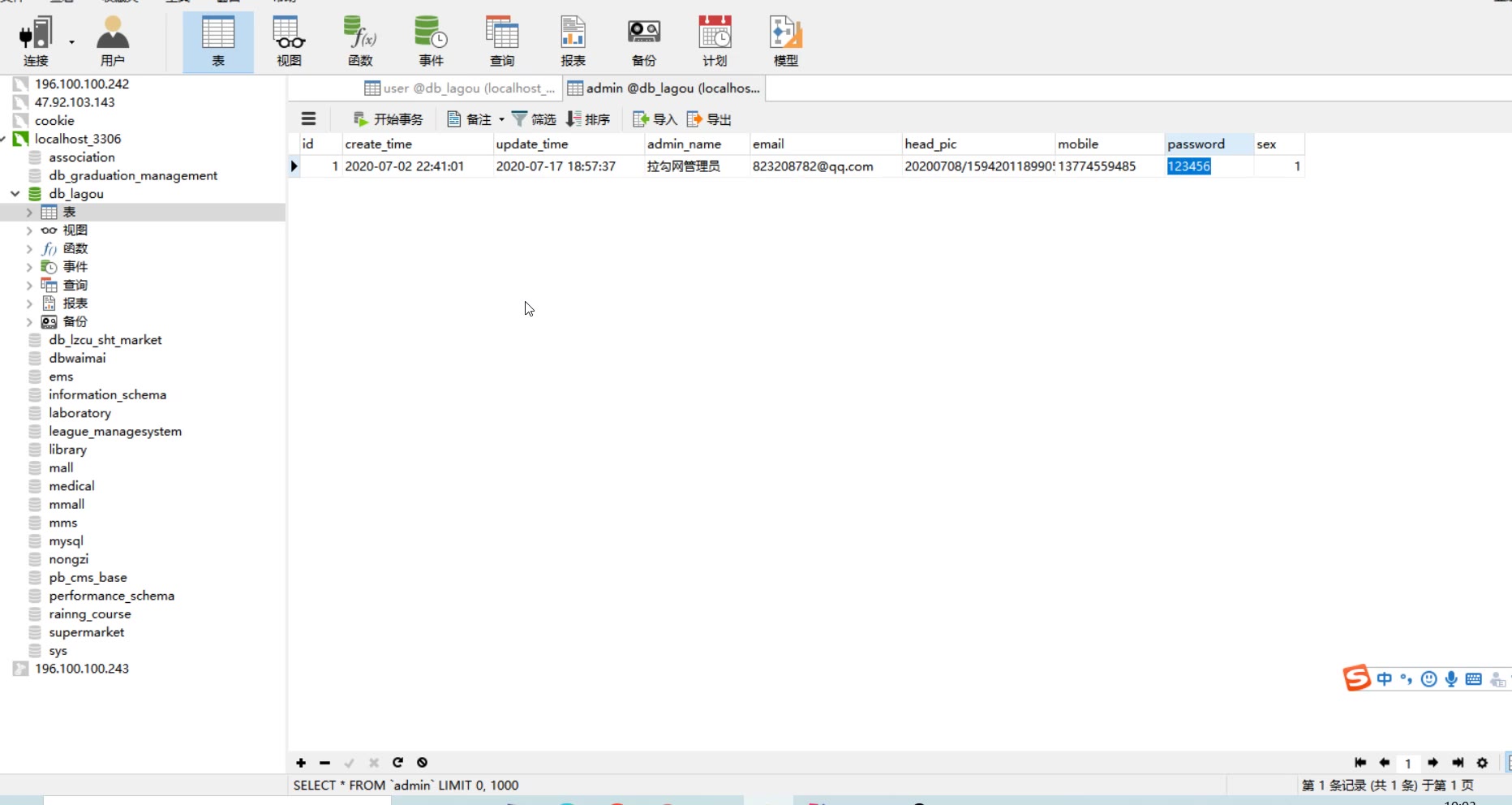Image resolution: width=1512 pixels, height=805 pixels.
Task: Open the connection dropdown arrow beside 连接
Action: (71, 41)
